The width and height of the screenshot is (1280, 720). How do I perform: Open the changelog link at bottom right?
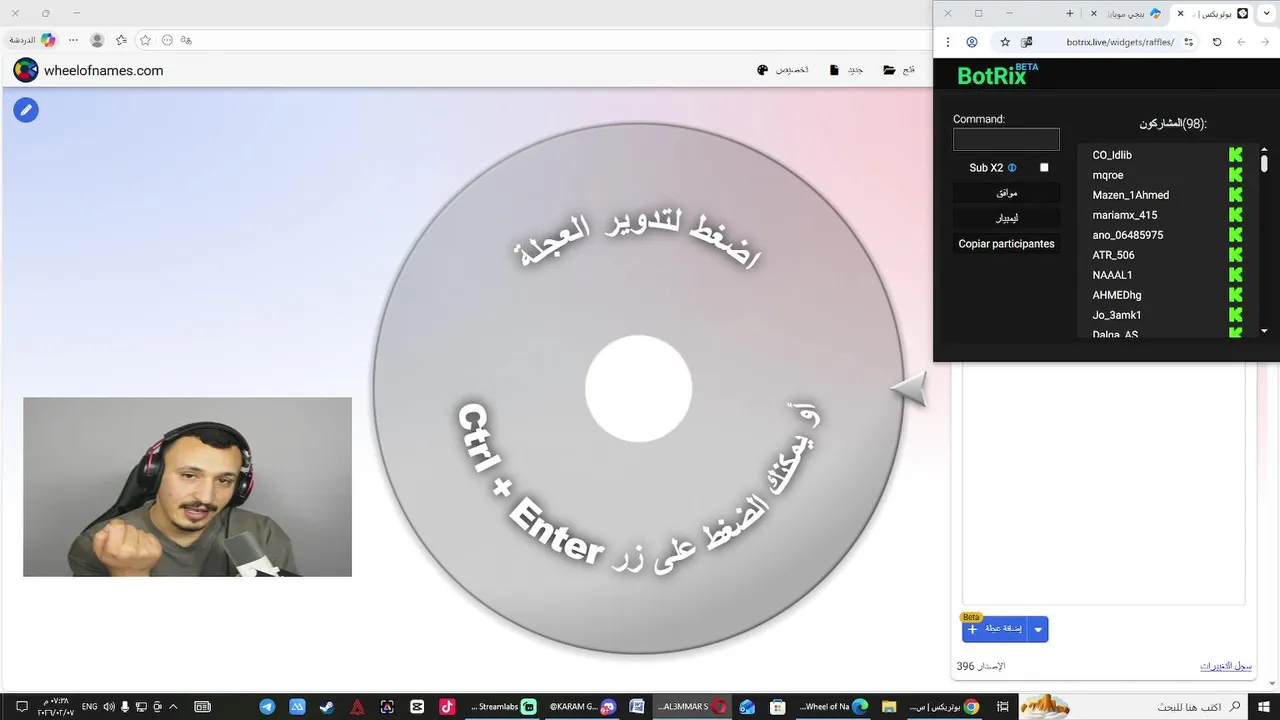pos(1226,666)
